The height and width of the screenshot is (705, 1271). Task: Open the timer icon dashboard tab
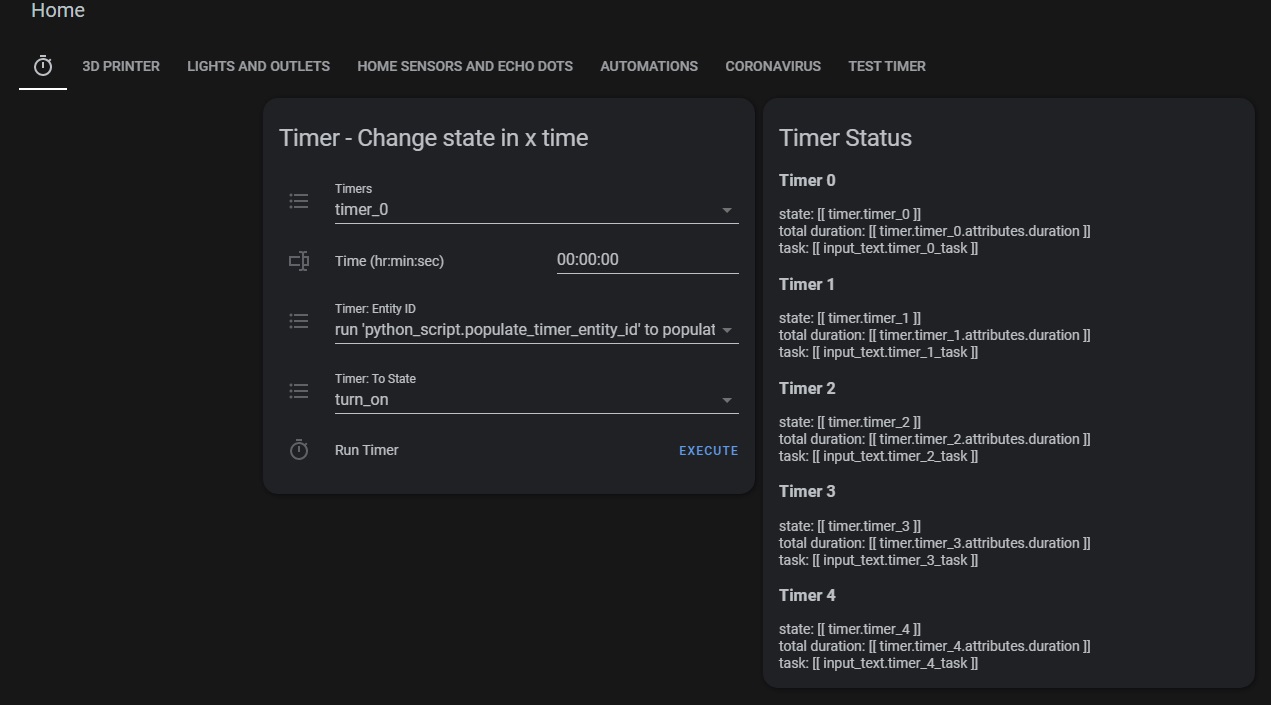coord(43,66)
